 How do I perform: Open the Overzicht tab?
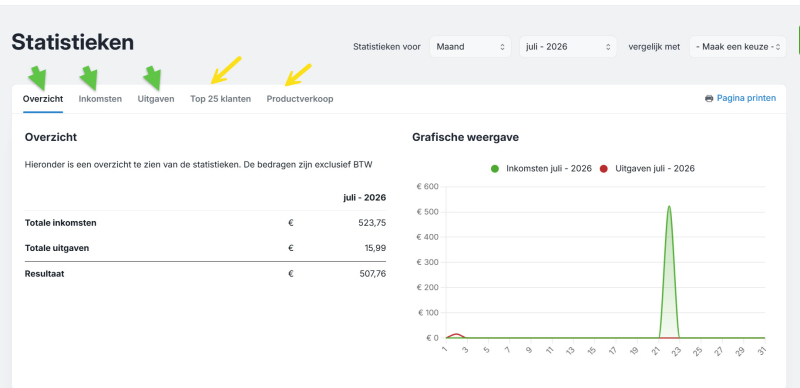[43, 99]
